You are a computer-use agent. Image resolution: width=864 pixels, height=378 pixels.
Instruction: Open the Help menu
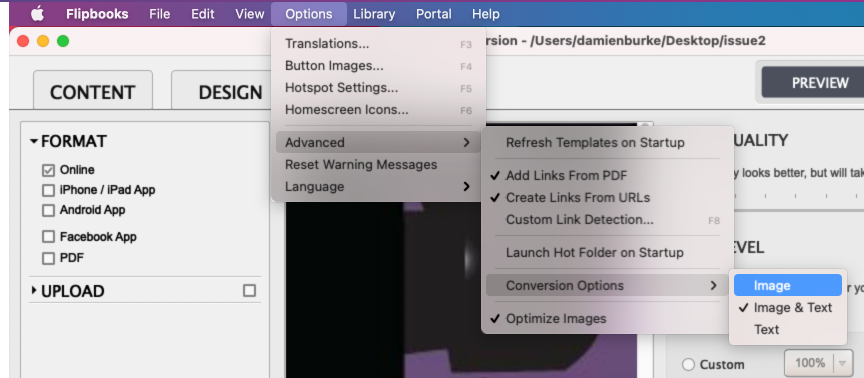point(485,14)
